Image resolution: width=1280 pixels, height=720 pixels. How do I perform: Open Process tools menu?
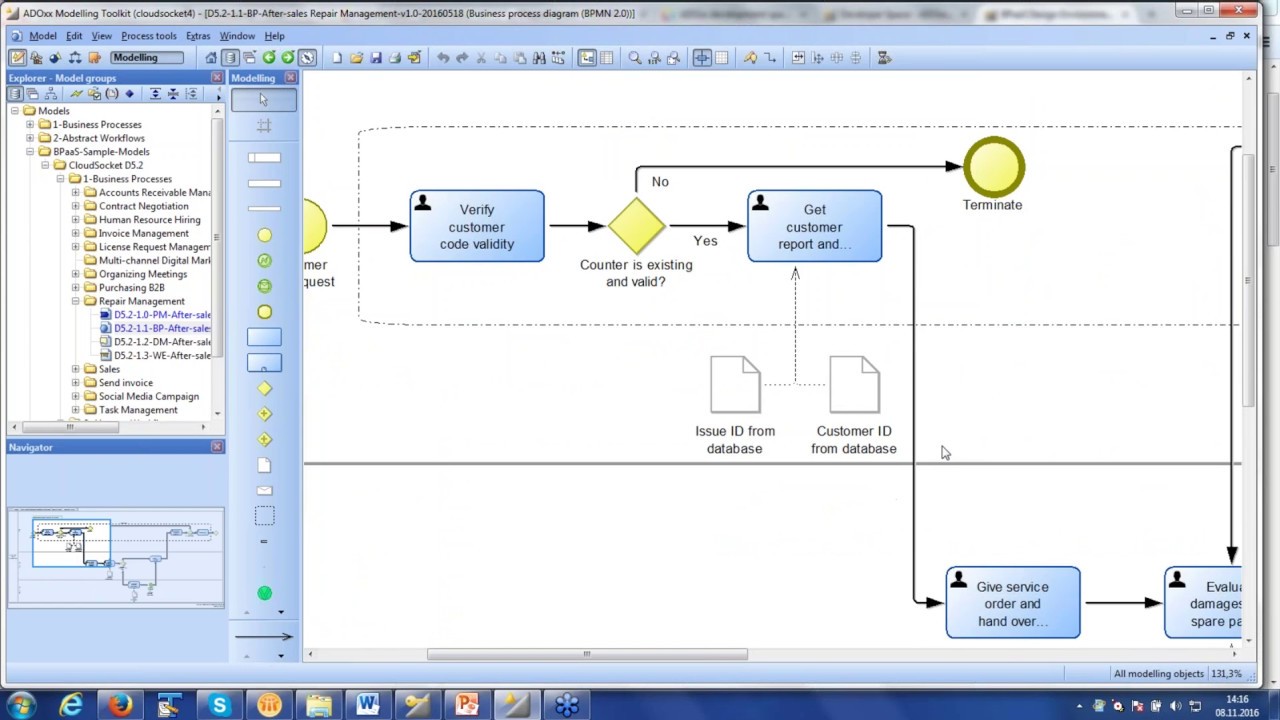click(149, 36)
